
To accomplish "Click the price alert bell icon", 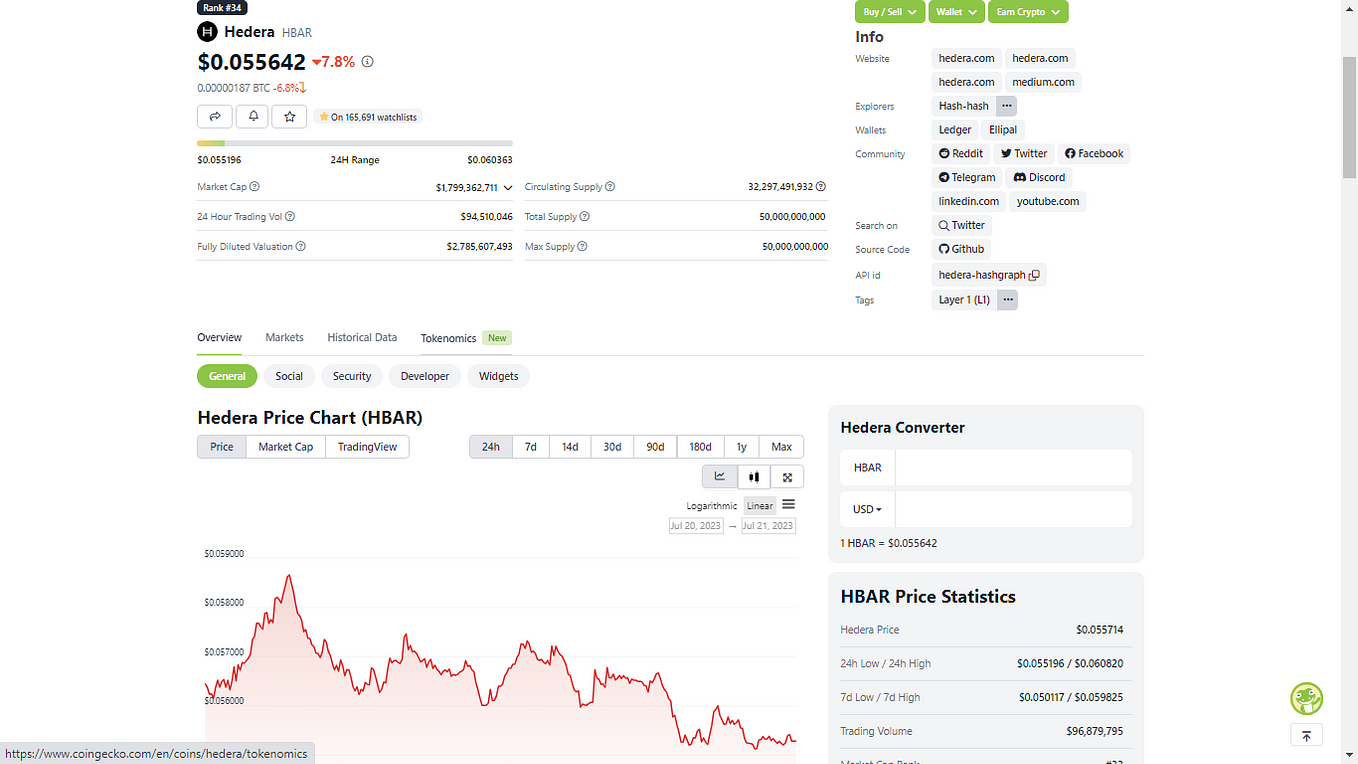I will (x=253, y=117).
